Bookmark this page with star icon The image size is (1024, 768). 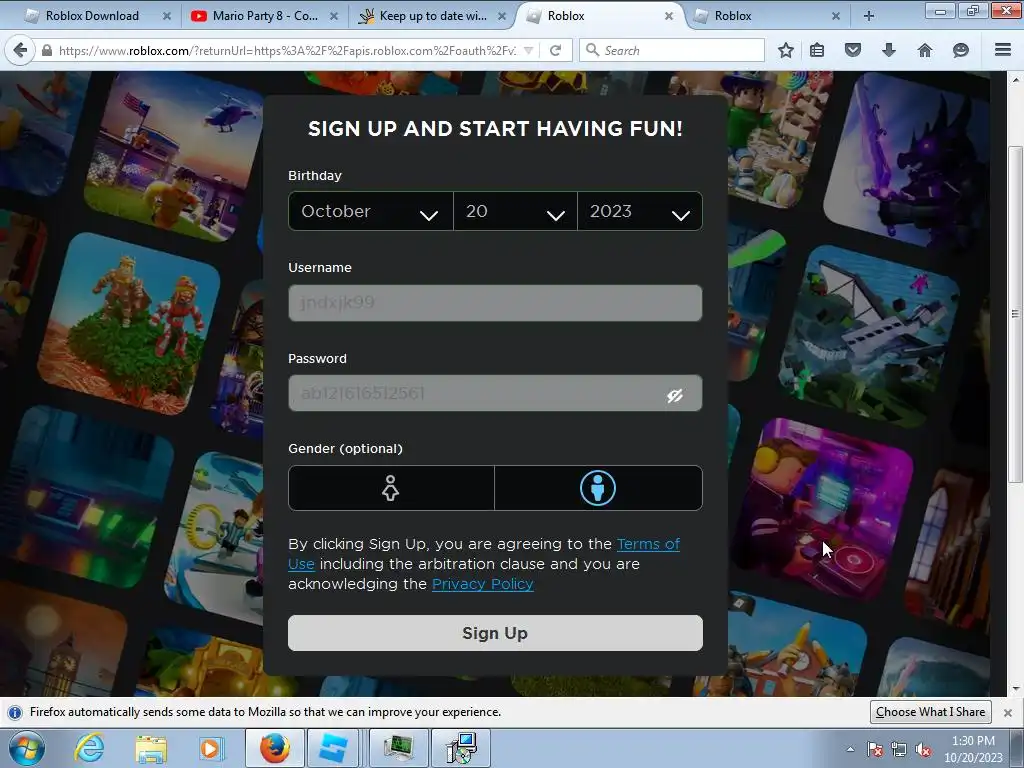point(786,50)
